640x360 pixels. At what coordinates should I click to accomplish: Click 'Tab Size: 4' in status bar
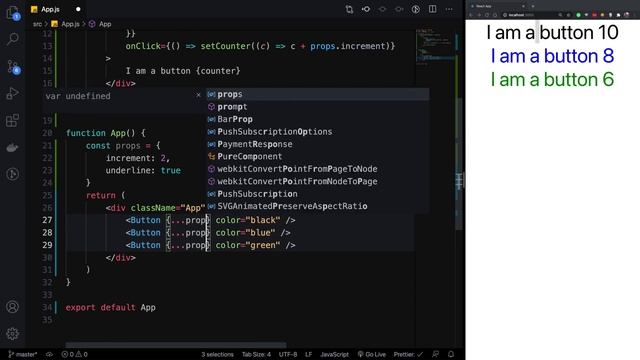256,354
